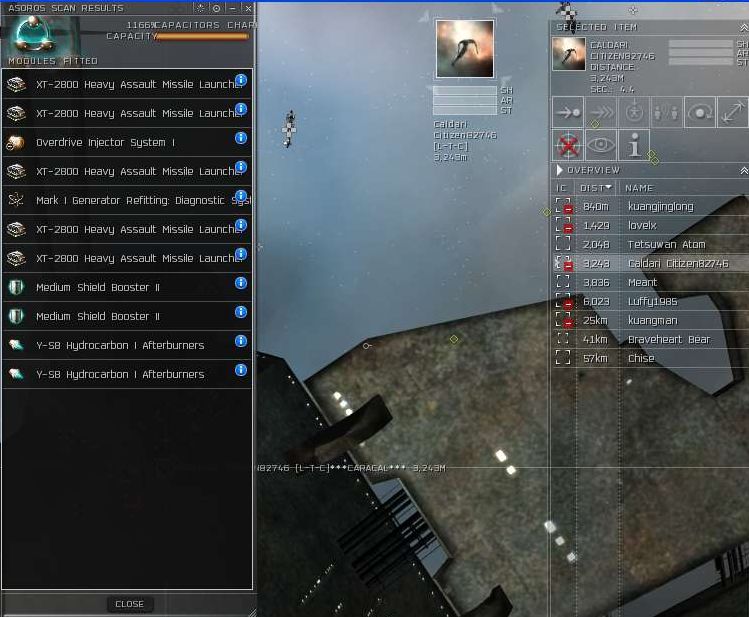Open the Overview triangle dropdown menu
Viewport: 749px width, 617px height.
[x=560, y=171]
